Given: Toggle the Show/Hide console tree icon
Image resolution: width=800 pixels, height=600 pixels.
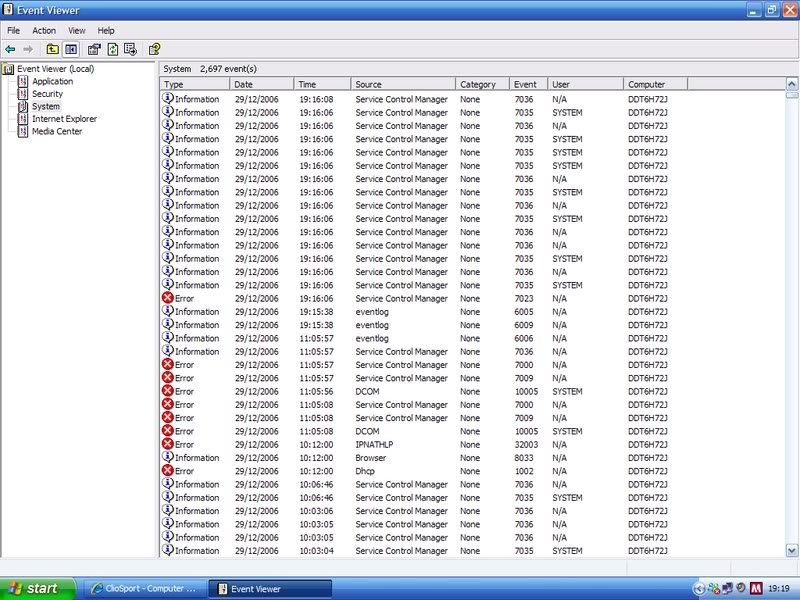Looking at the screenshot, I should tap(70, 48).
